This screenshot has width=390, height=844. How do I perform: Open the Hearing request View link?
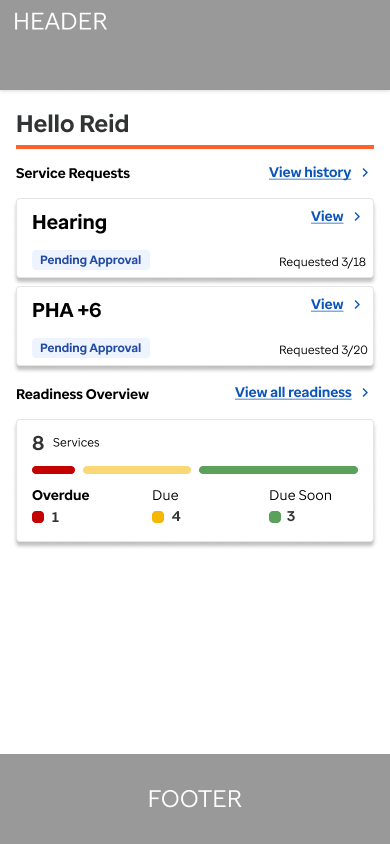click(x=327, y=216)
